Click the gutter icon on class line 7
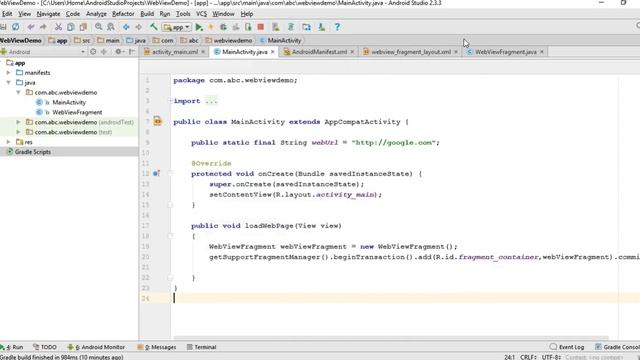 (158, 121)
